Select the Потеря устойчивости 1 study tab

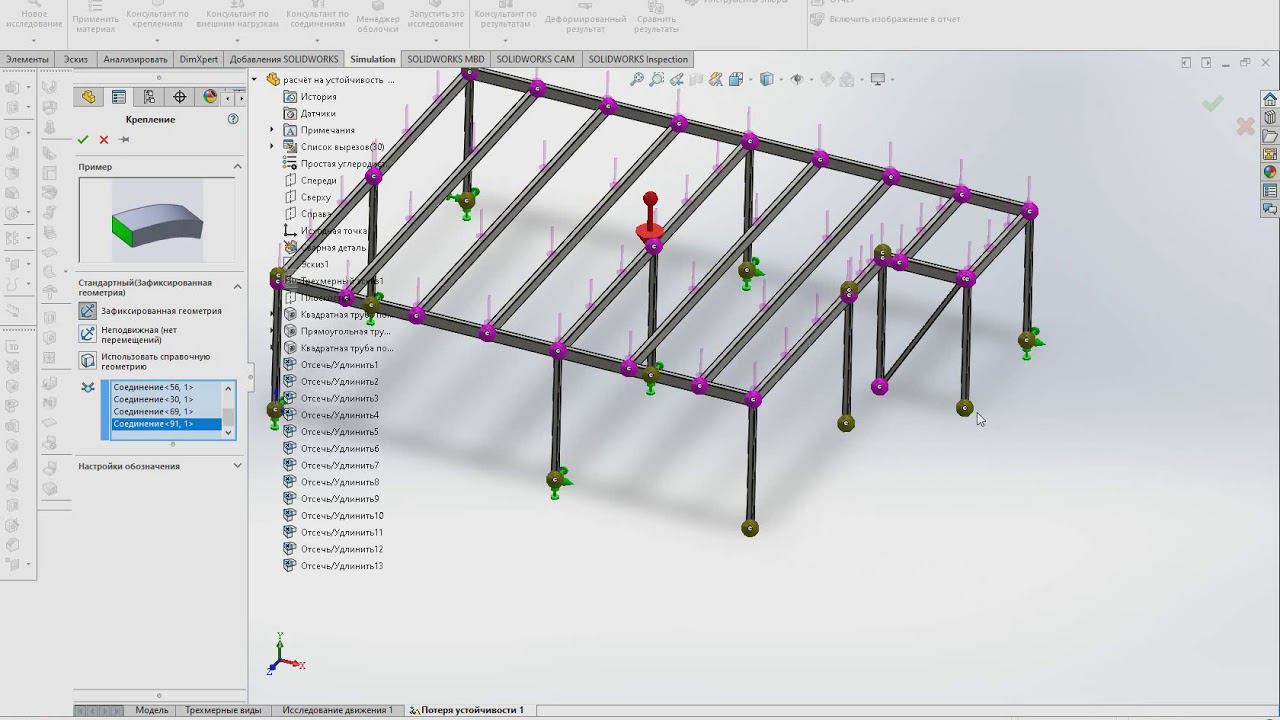tap(466, 710)
